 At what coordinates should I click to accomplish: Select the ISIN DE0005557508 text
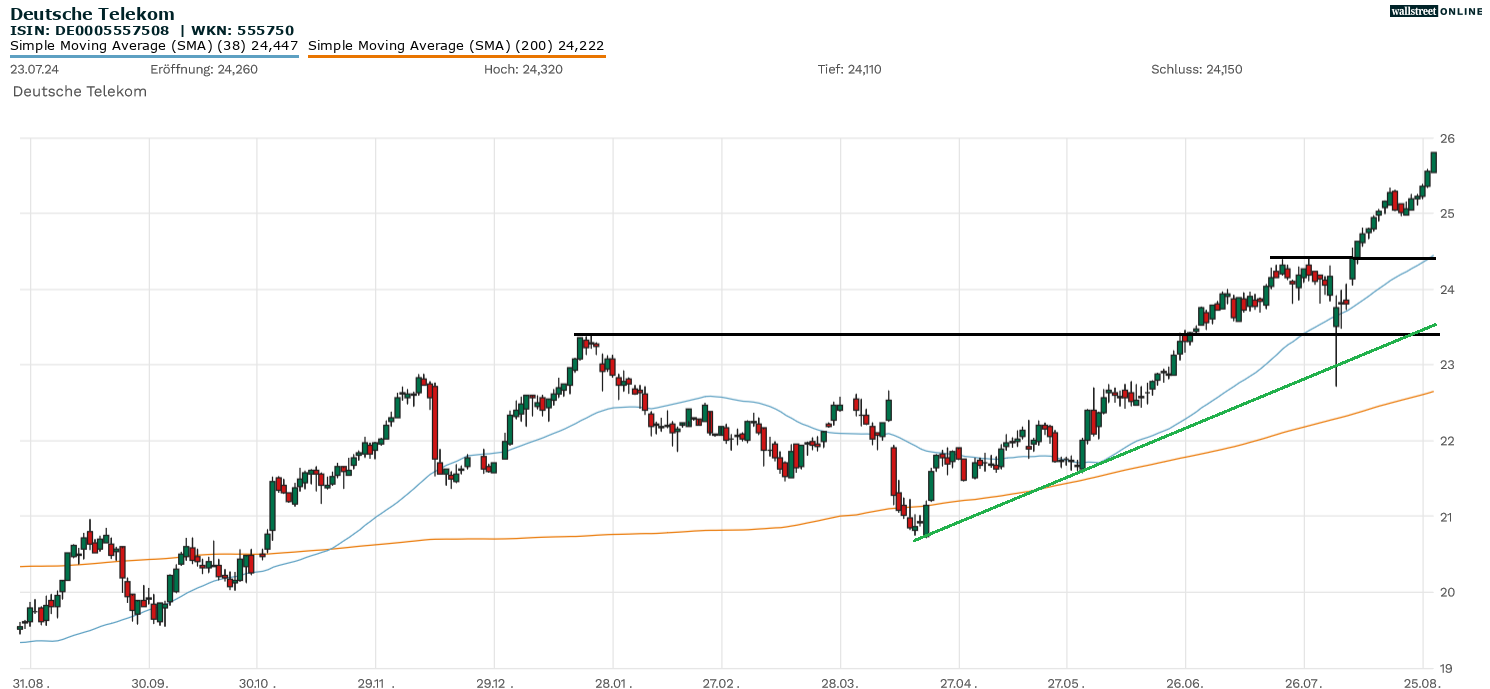click(90, 30)
